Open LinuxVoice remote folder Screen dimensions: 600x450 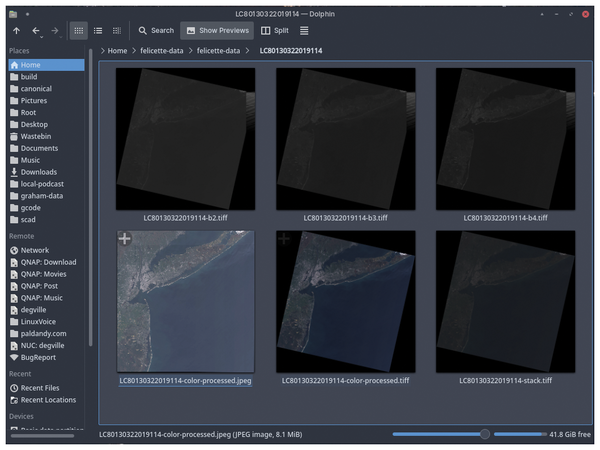point(46,322)
